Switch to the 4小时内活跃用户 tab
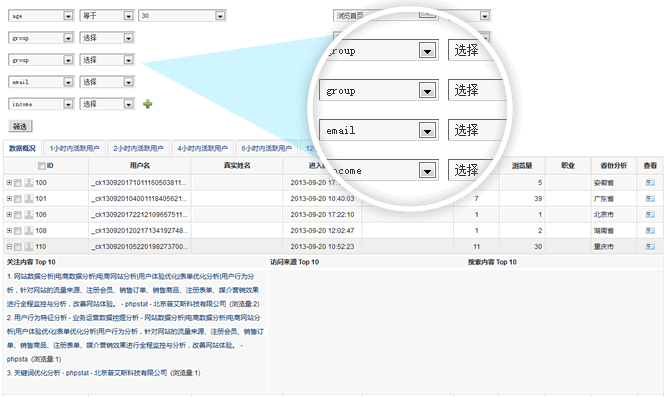Screen dimensions: 666x397 (x=203, y=148)
